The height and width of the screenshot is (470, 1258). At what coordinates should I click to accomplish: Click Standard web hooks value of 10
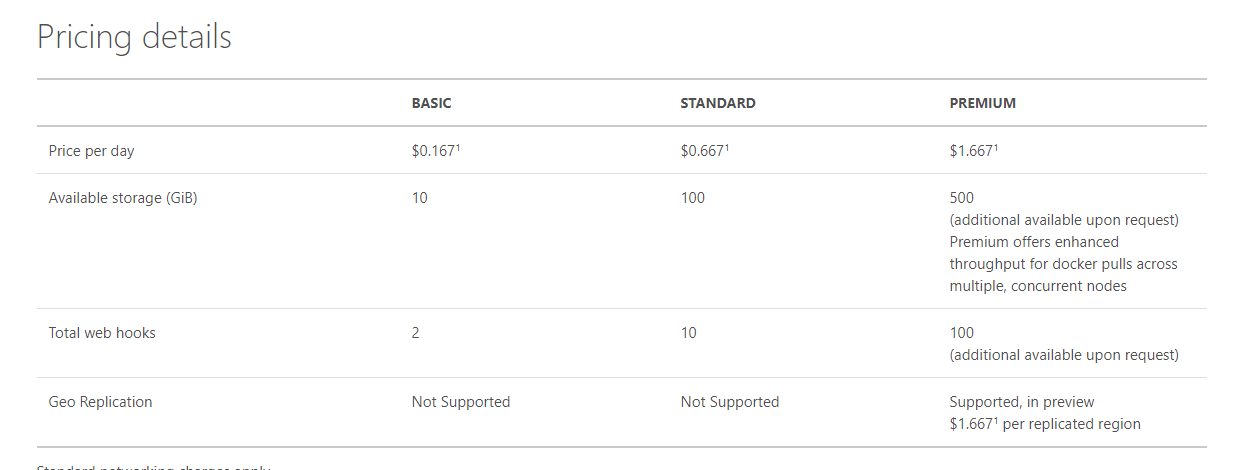tap(688, 333)
